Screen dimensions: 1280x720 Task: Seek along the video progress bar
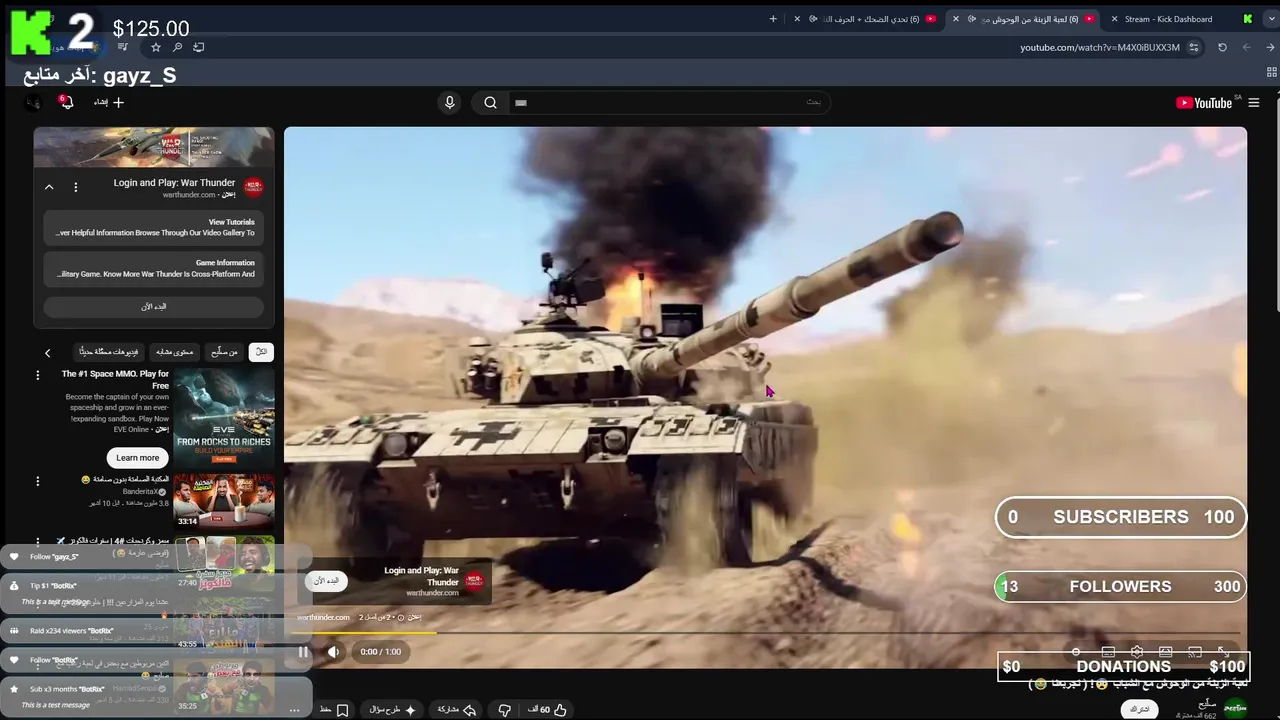coord(766,633)
